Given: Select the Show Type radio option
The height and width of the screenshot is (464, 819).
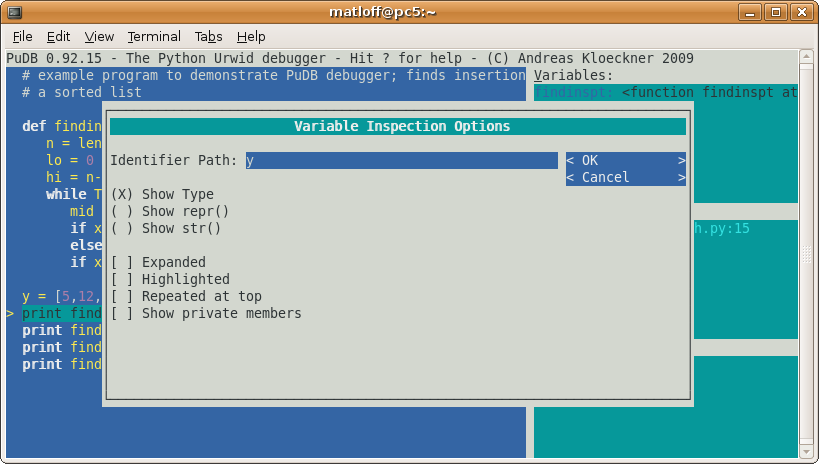Looking at the screenshot, I should (x=122, y=195).
